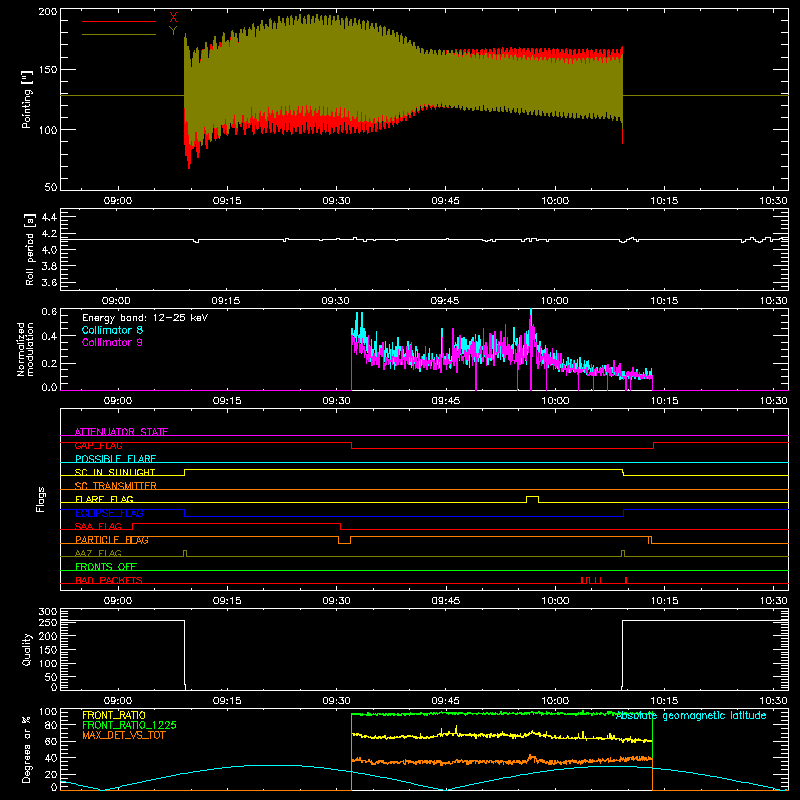Image resolution: width=800 pixels, height=800 pixels.
Task: Select the GAP_FLAG label
Action: 99,445
